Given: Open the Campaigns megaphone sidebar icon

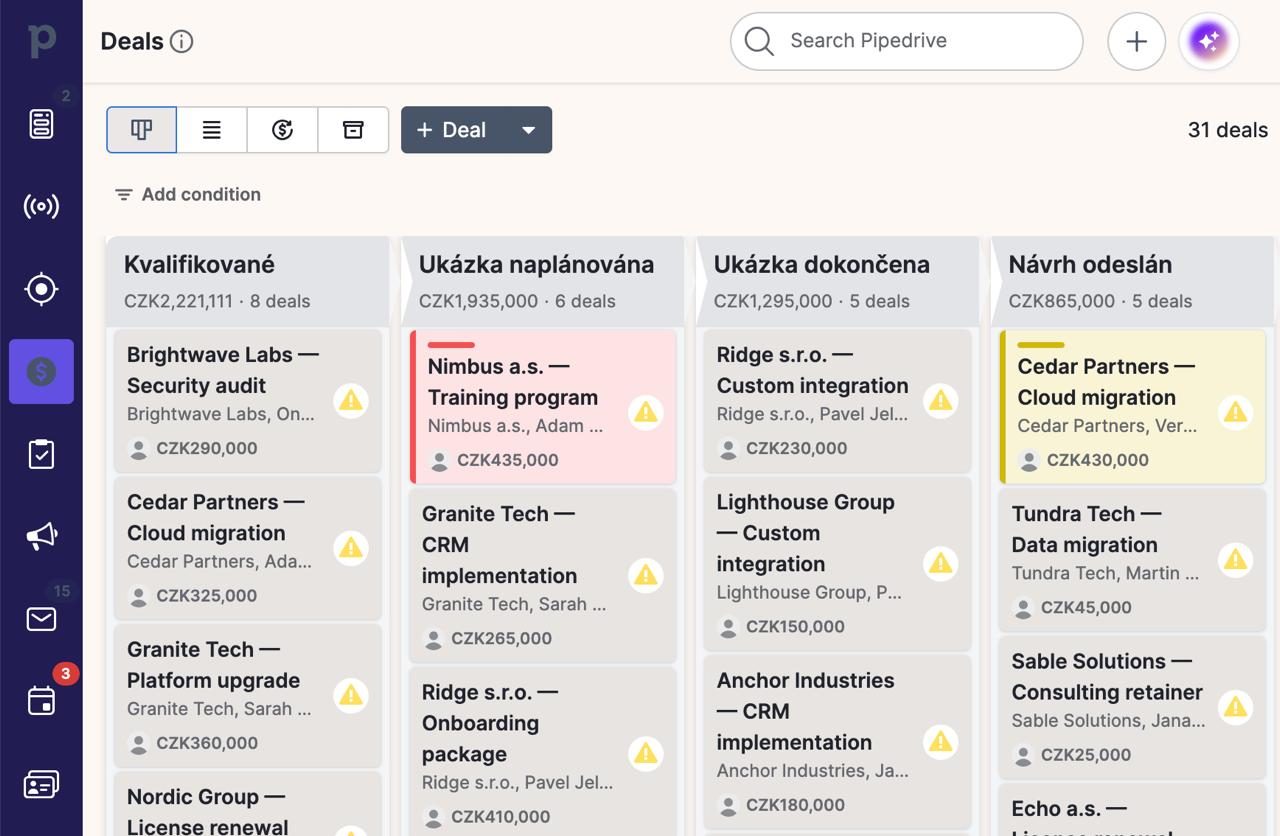Looking at the screenshot, I should (x=41, y=537).
